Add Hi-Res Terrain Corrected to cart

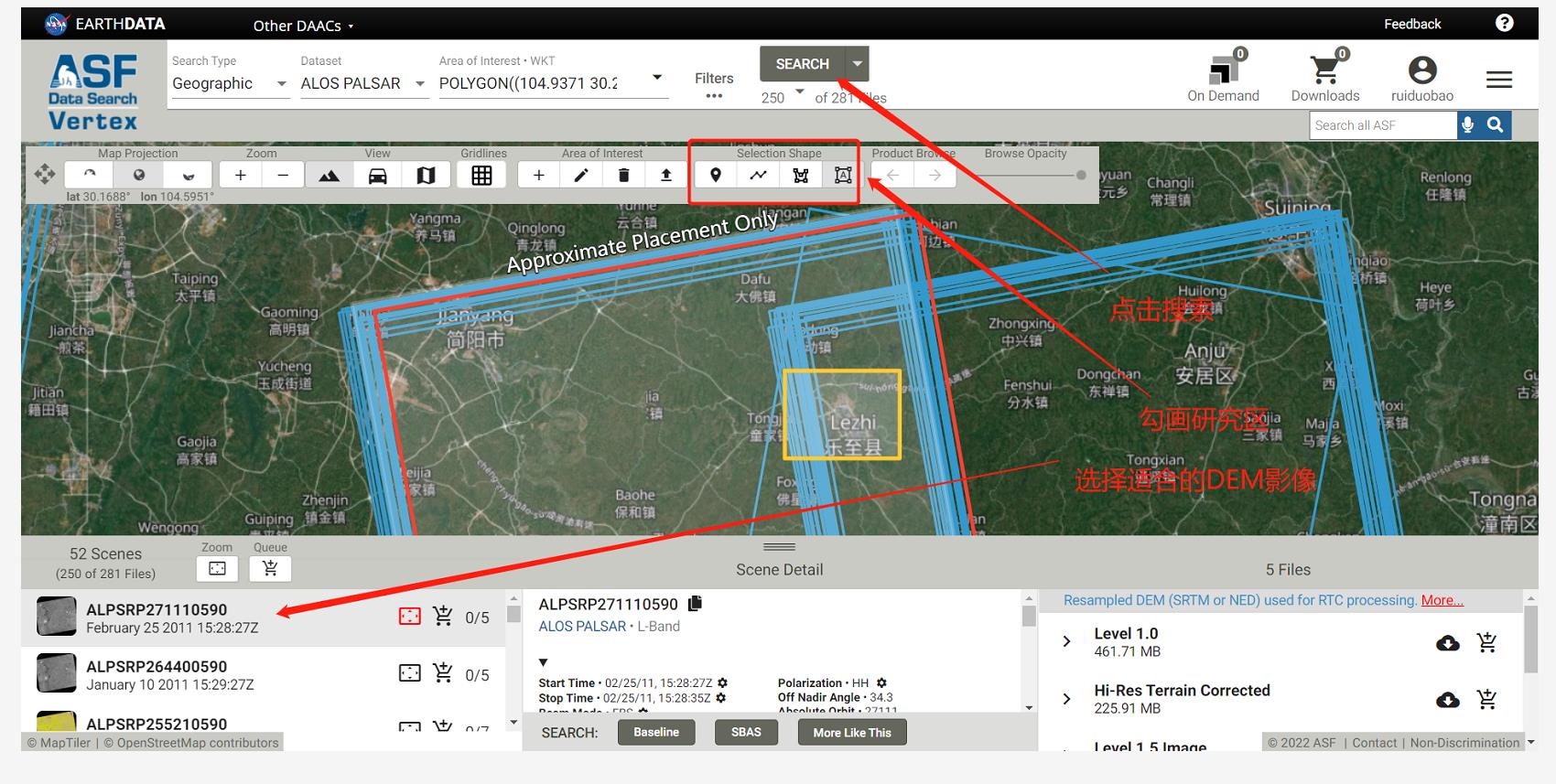1486,700
